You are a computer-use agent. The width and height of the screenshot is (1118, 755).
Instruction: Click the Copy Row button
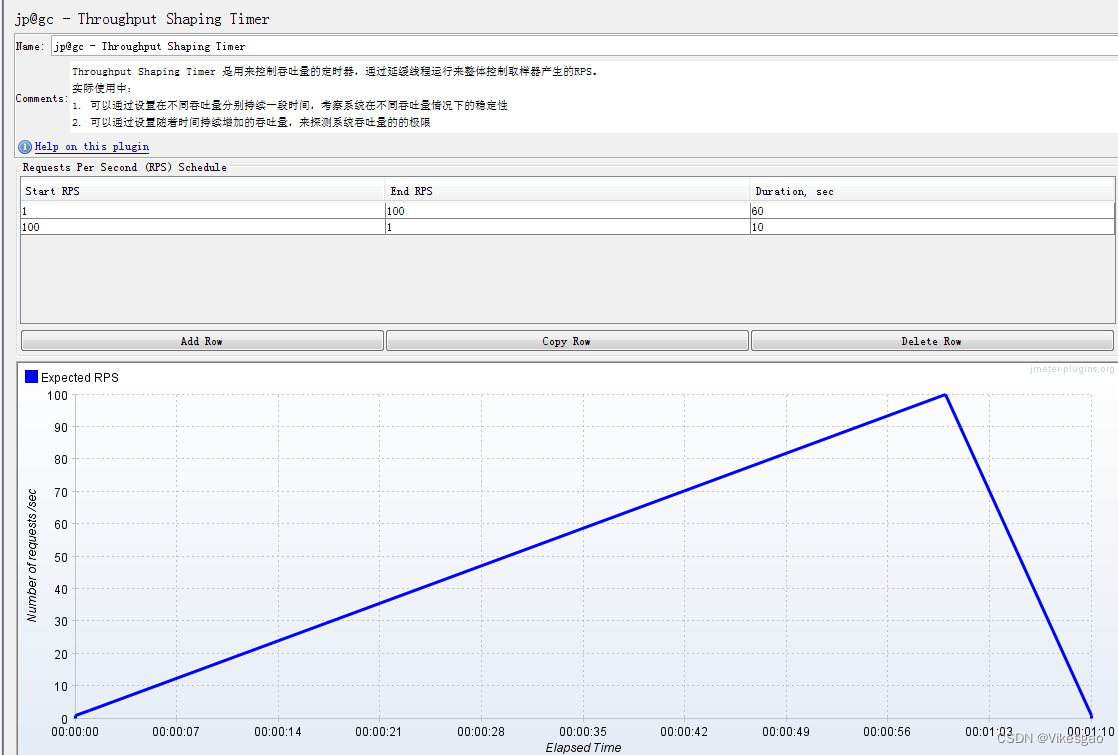(567, 341)
